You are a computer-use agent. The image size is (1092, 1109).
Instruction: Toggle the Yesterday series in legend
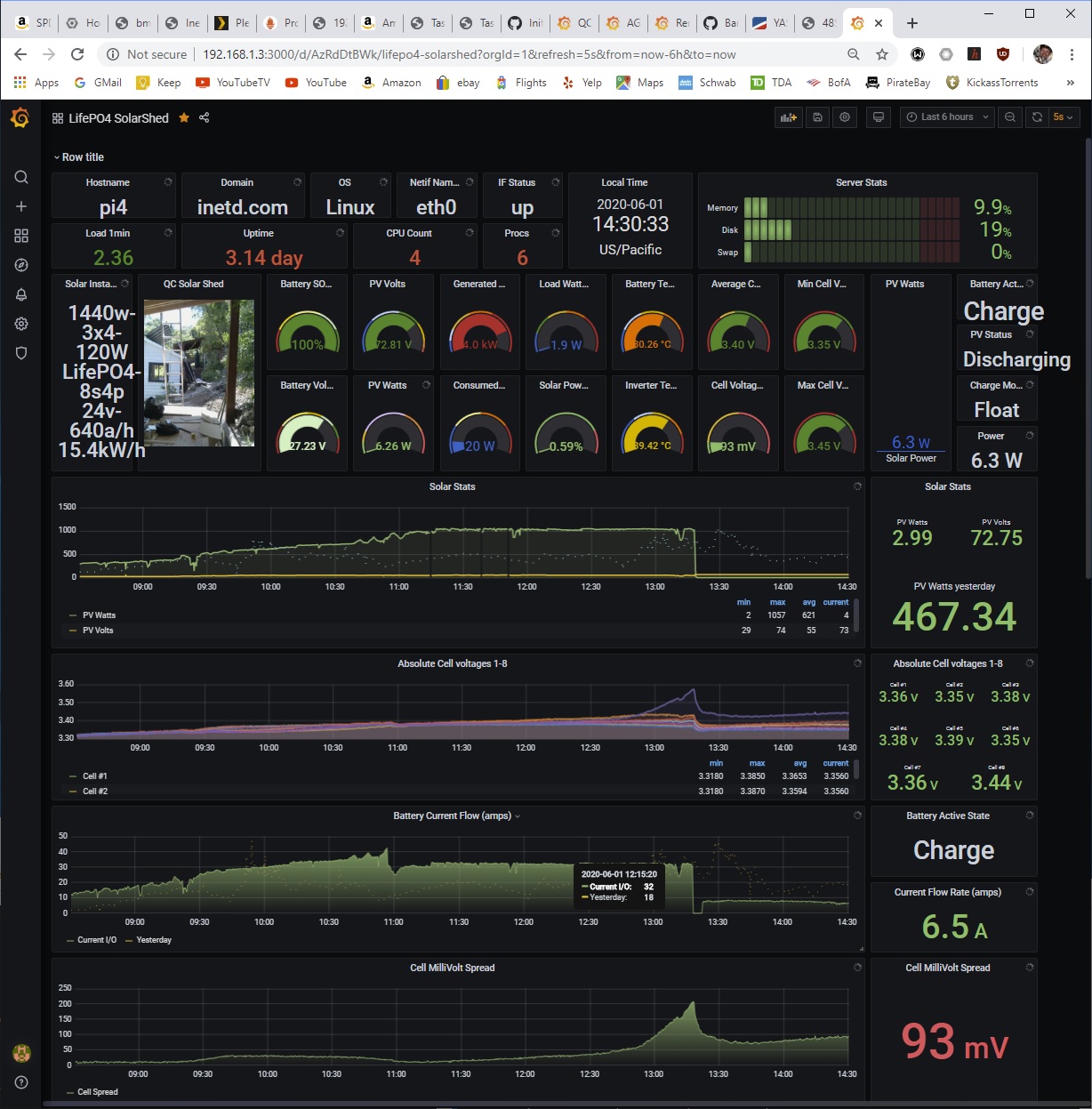tap(154, 940)
